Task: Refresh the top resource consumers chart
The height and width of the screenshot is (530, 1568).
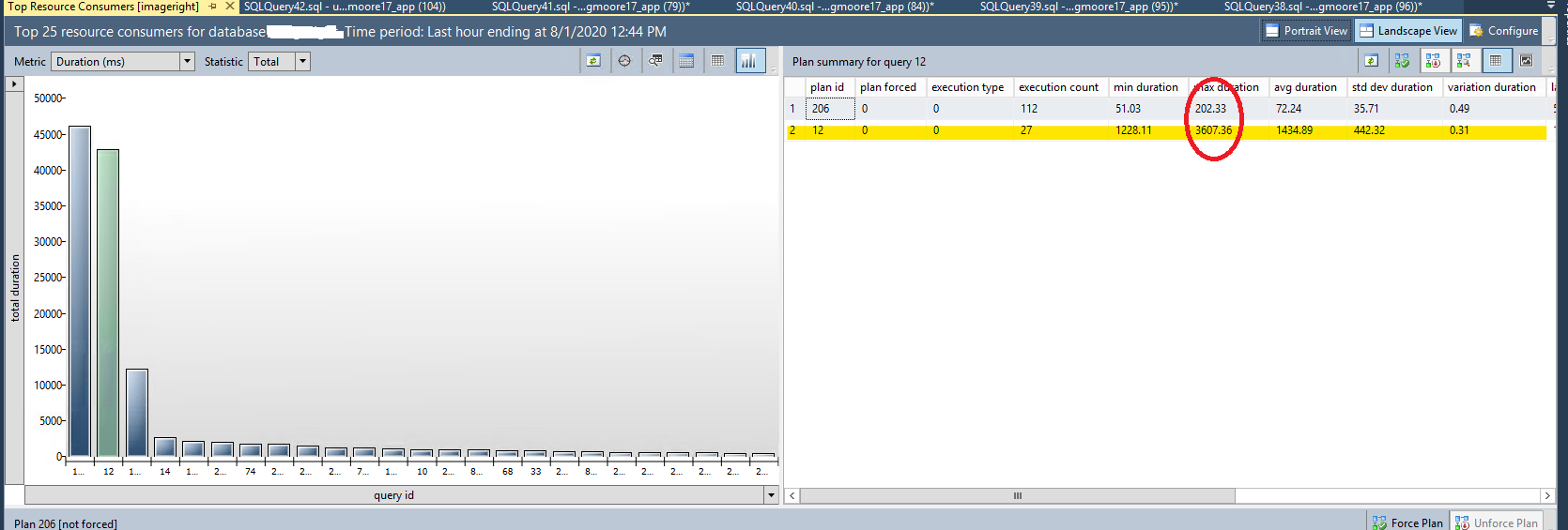Action: point(593,61)
